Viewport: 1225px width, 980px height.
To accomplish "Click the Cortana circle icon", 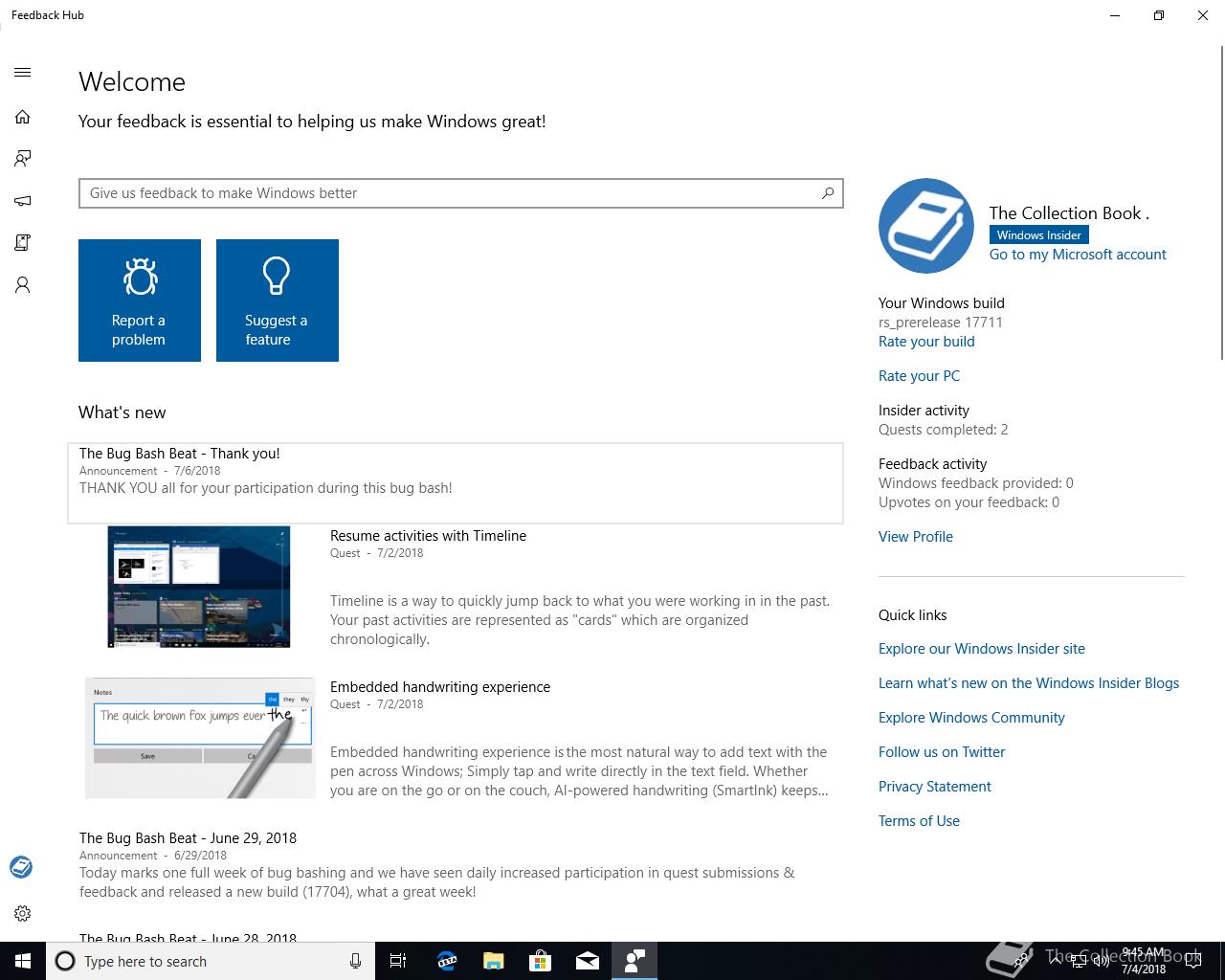I will tap(65, 961).
